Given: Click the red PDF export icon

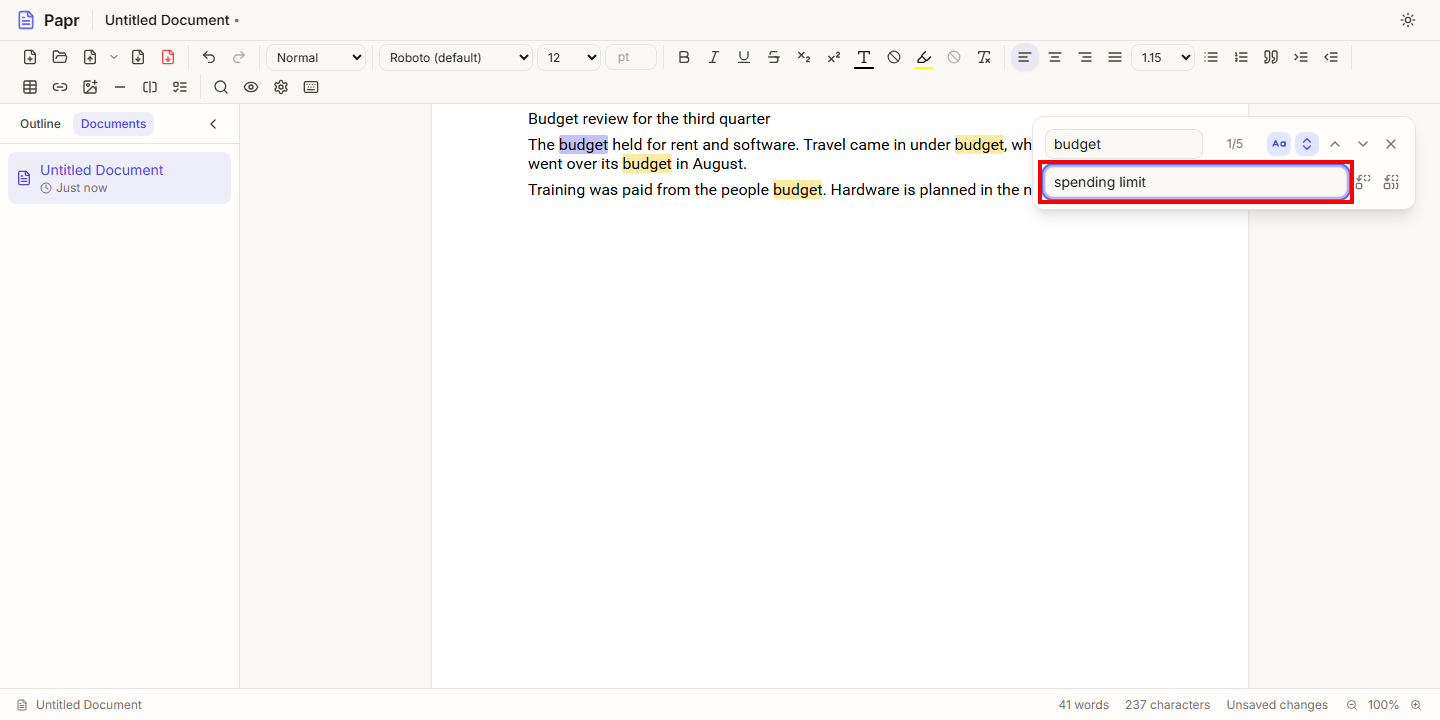Looking at the screenshot, I should (x=168, y=57).
